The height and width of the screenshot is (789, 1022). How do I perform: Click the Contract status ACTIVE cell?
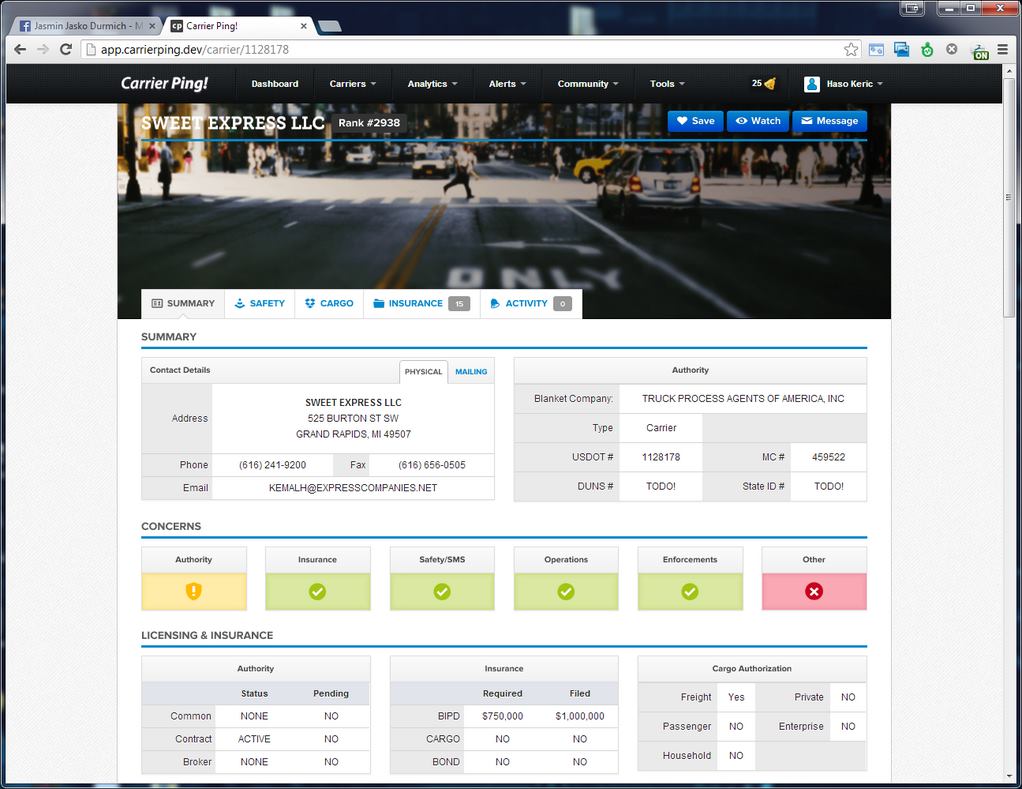[254, 739]
